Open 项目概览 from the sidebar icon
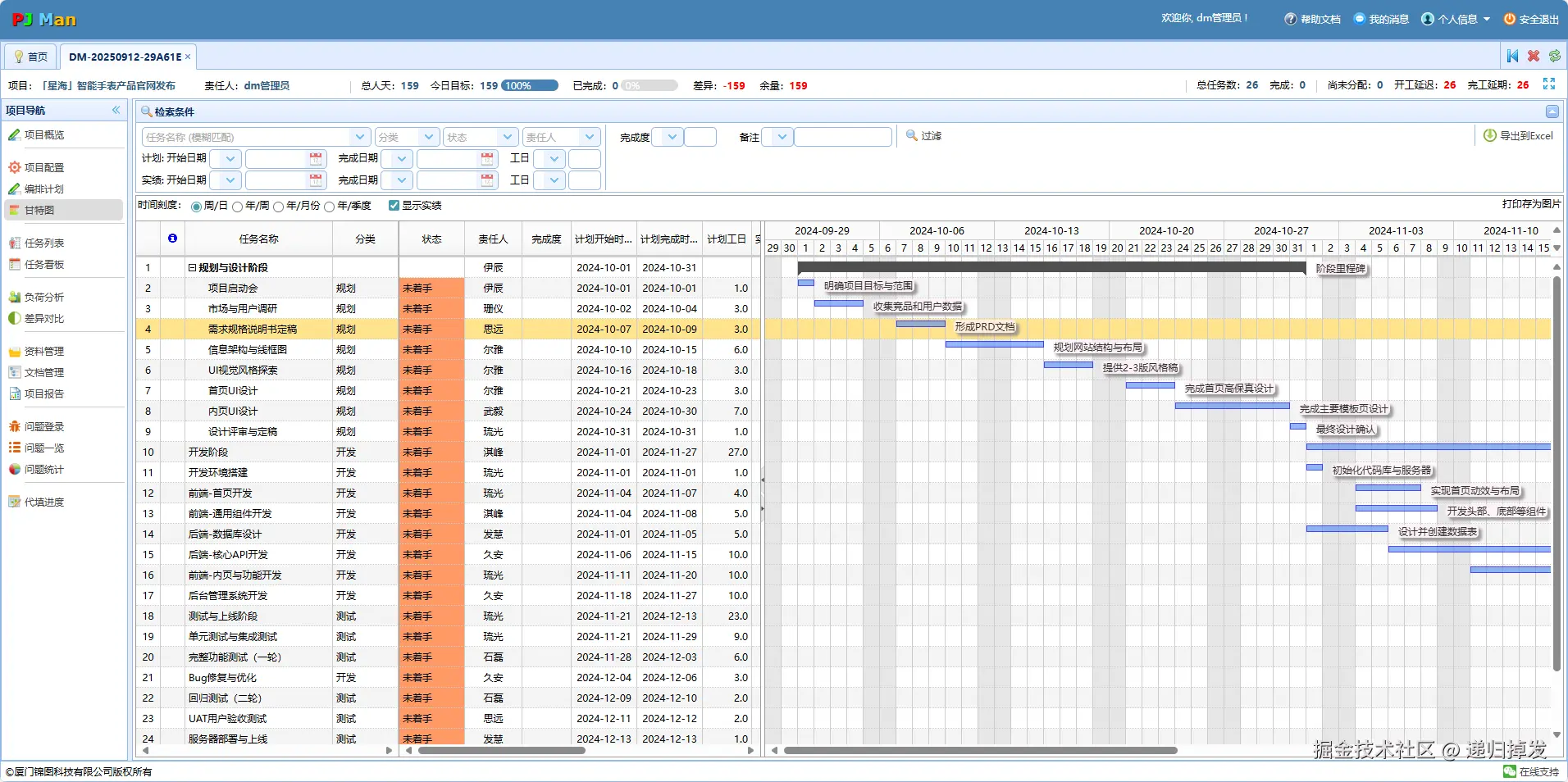 15,134
